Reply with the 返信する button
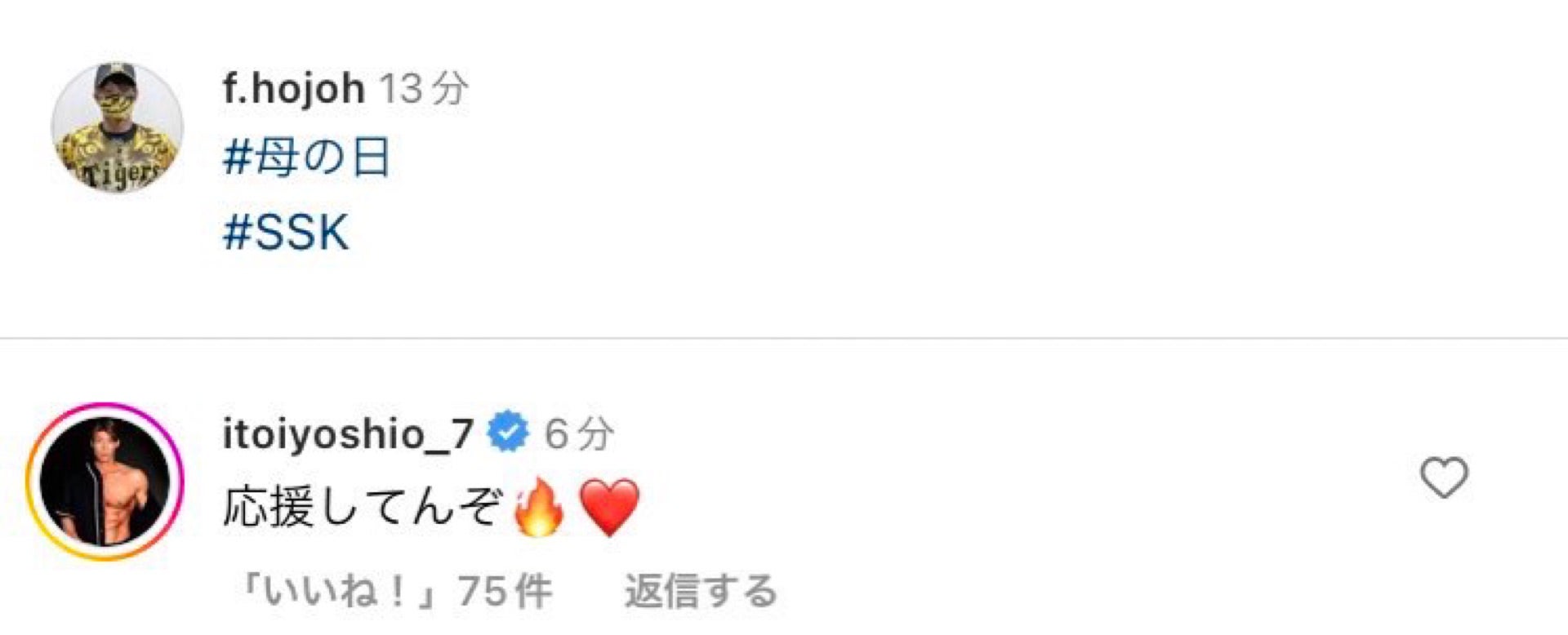Viewport: 1568px width, 635px height. click(701, 591)
